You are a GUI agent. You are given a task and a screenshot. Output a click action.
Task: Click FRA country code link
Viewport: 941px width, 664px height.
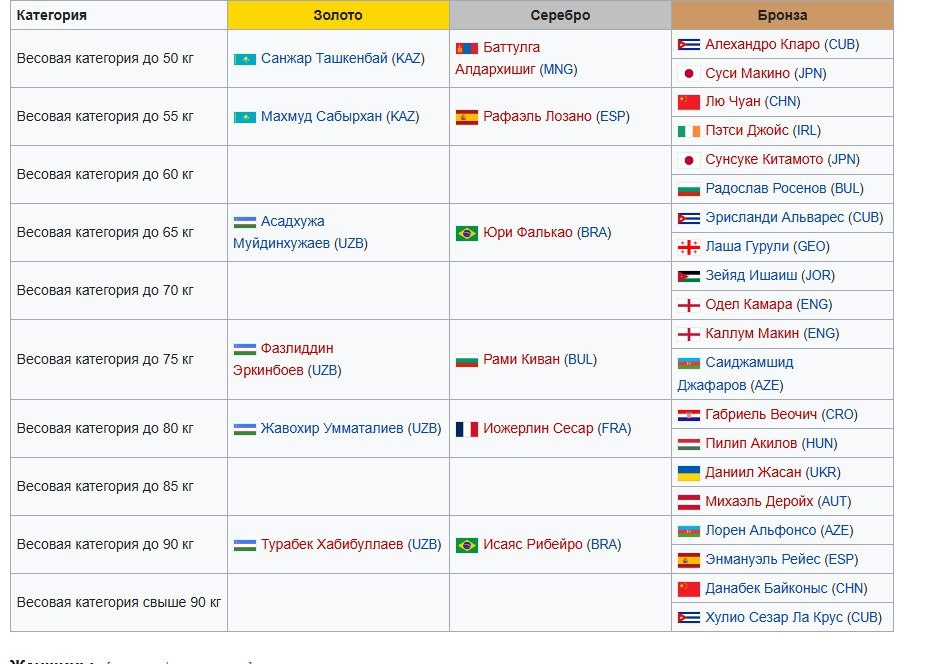click(x=614, y=428)
